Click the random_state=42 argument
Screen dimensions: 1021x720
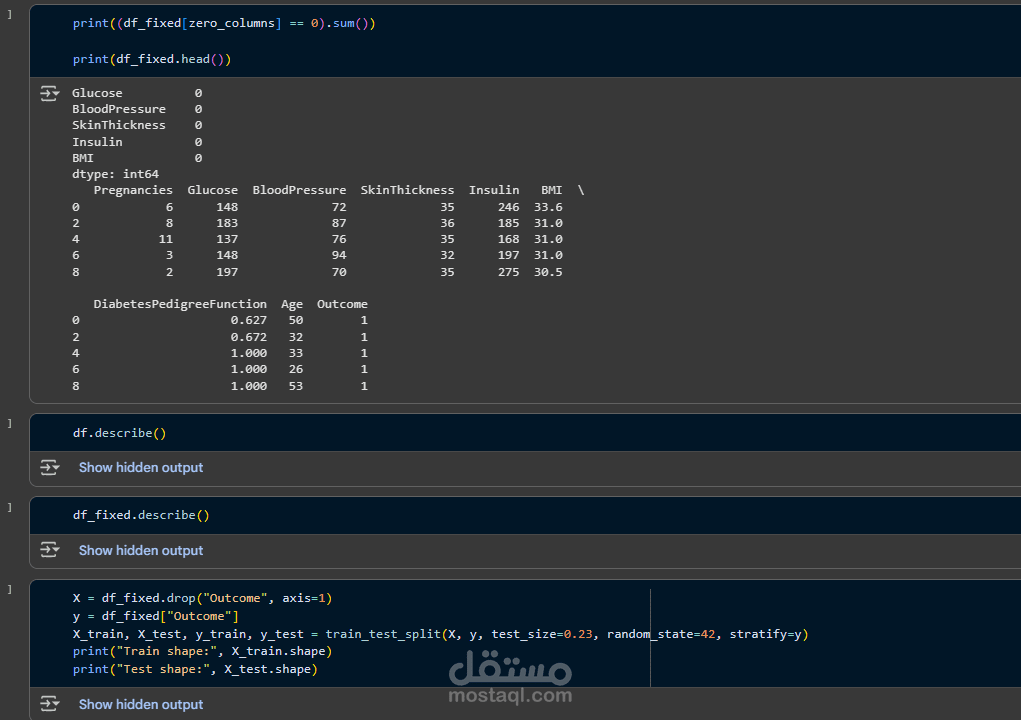click(660, 634)
